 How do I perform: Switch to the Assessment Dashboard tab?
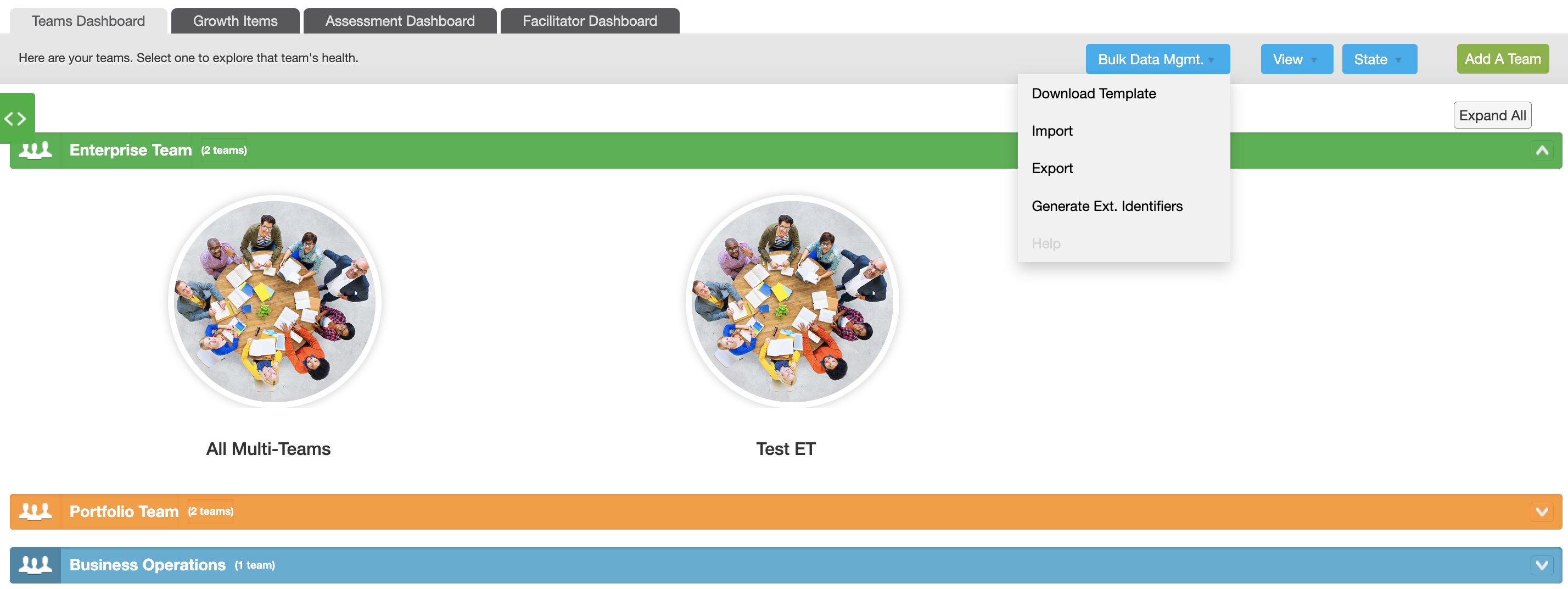pyautogui.click(x=399, y=21)
